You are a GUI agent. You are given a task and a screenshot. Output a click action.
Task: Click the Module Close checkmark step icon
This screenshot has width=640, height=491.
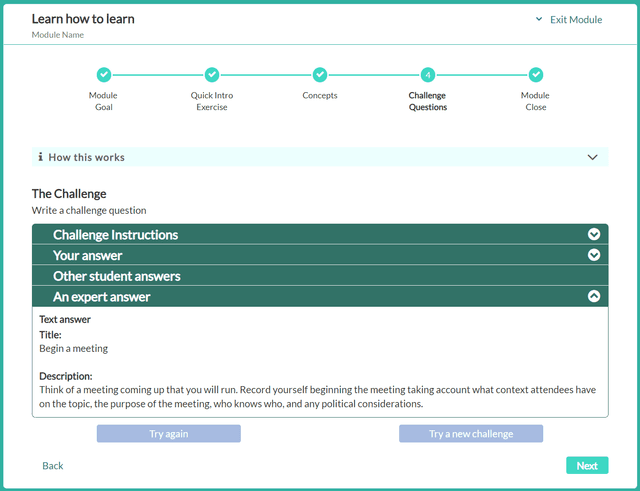[x=536, y=75]
